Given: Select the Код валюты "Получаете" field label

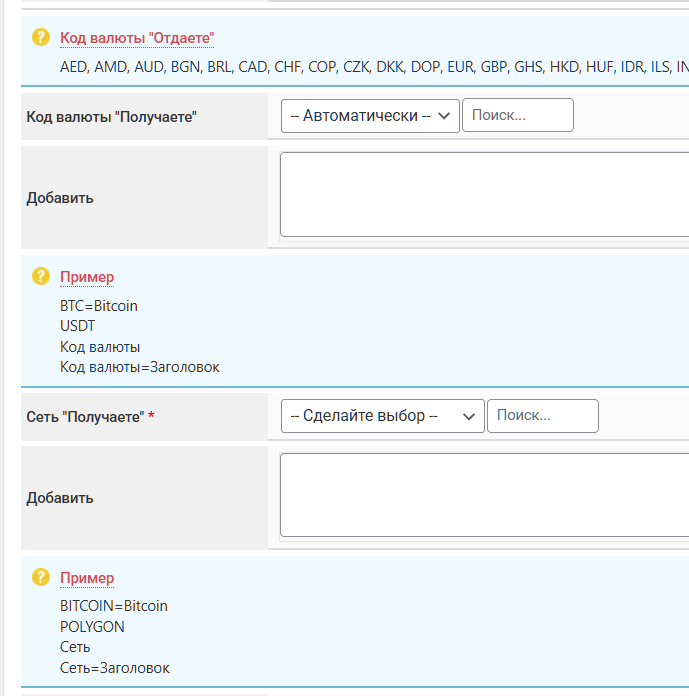Looking at the screenshot, I should tap(111, 117).
